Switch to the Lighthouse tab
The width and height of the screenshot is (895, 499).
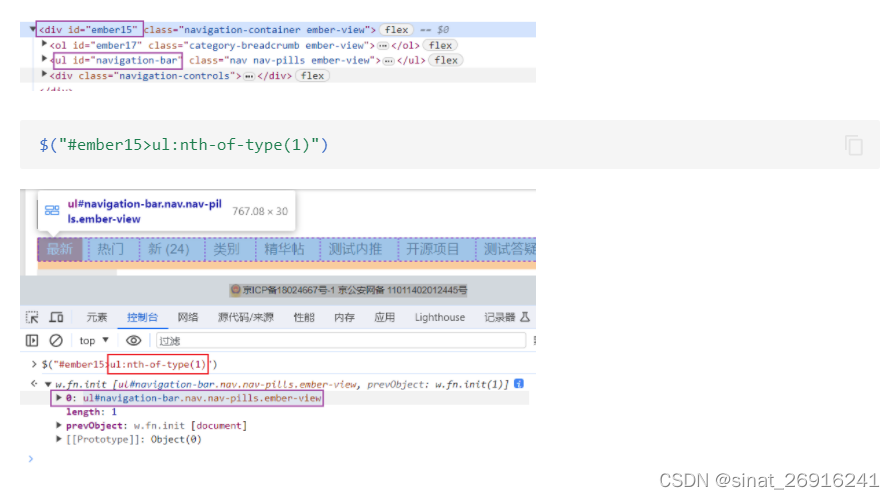(x=440, y=317)
